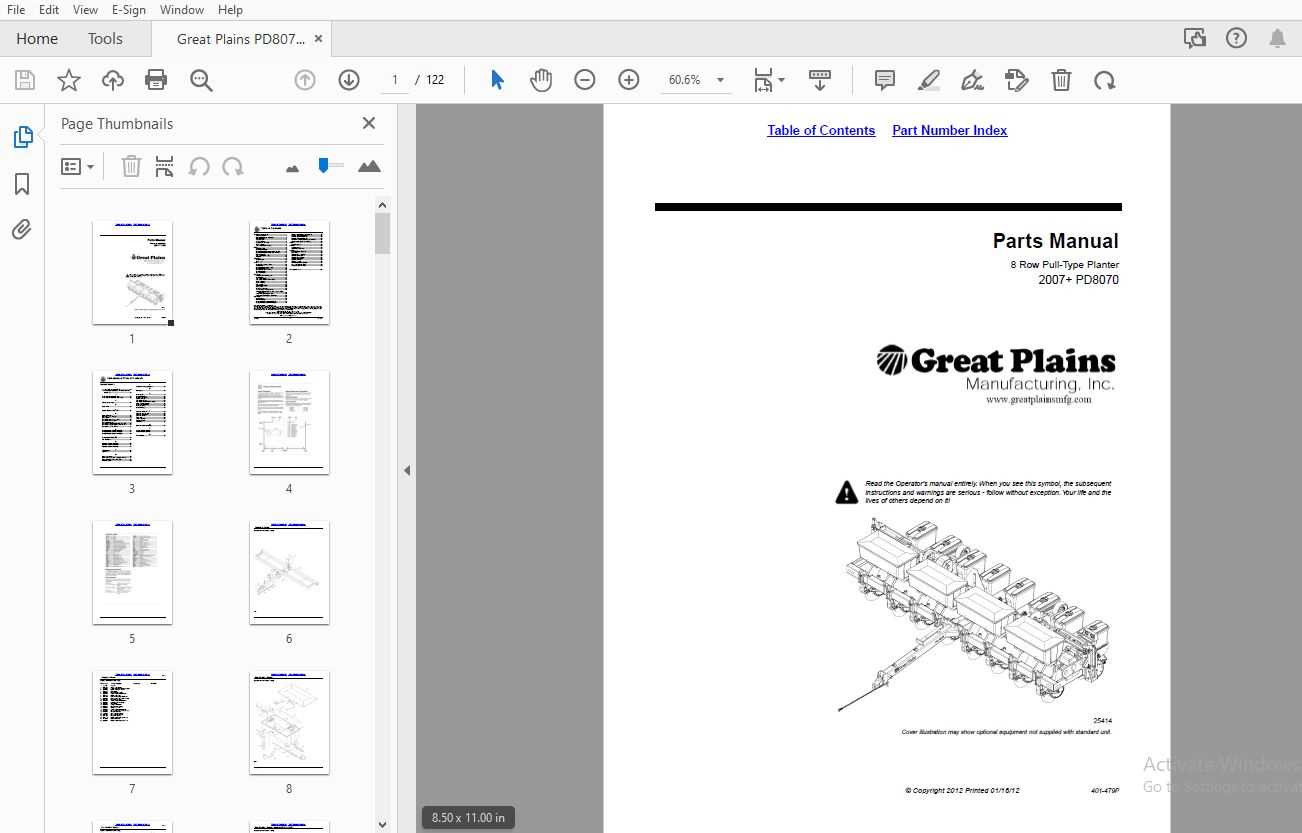Follow the Part Number Index link

click(950, 131)
